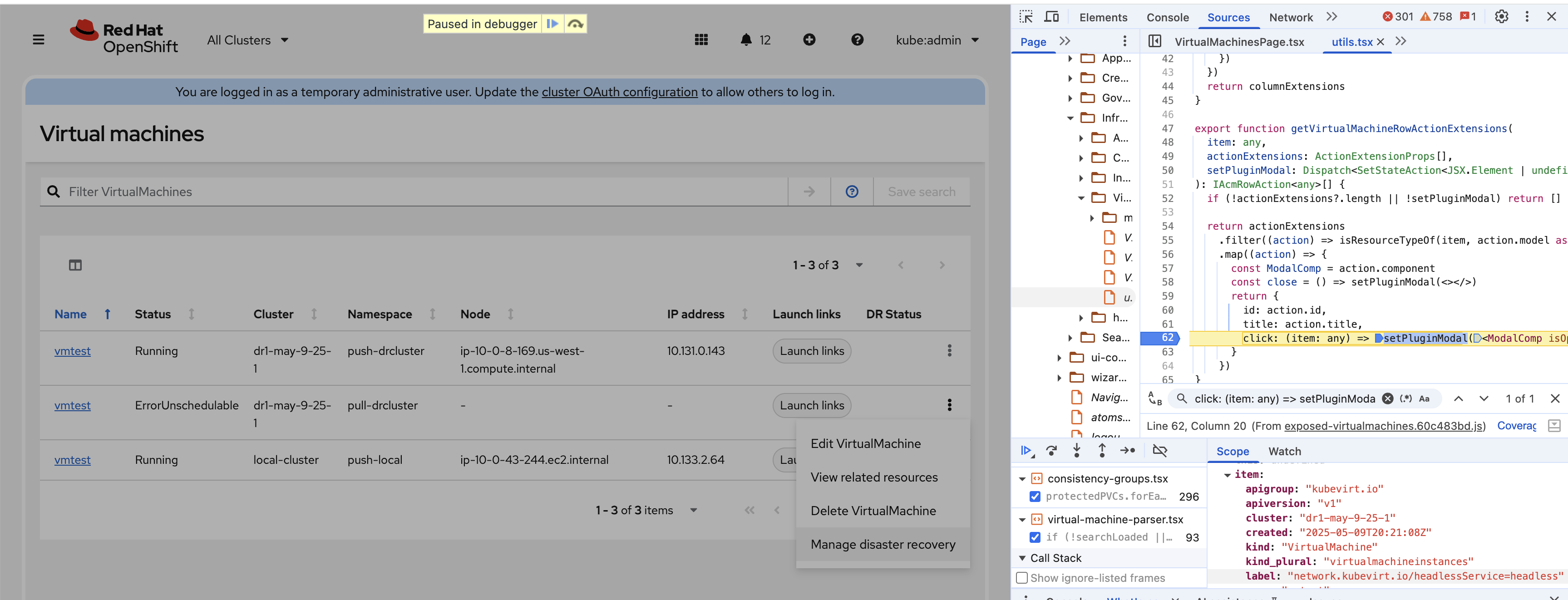Open the All Clusters dropdown
This screenshot has height=600, width=1568.
click(x=247, y=40)
